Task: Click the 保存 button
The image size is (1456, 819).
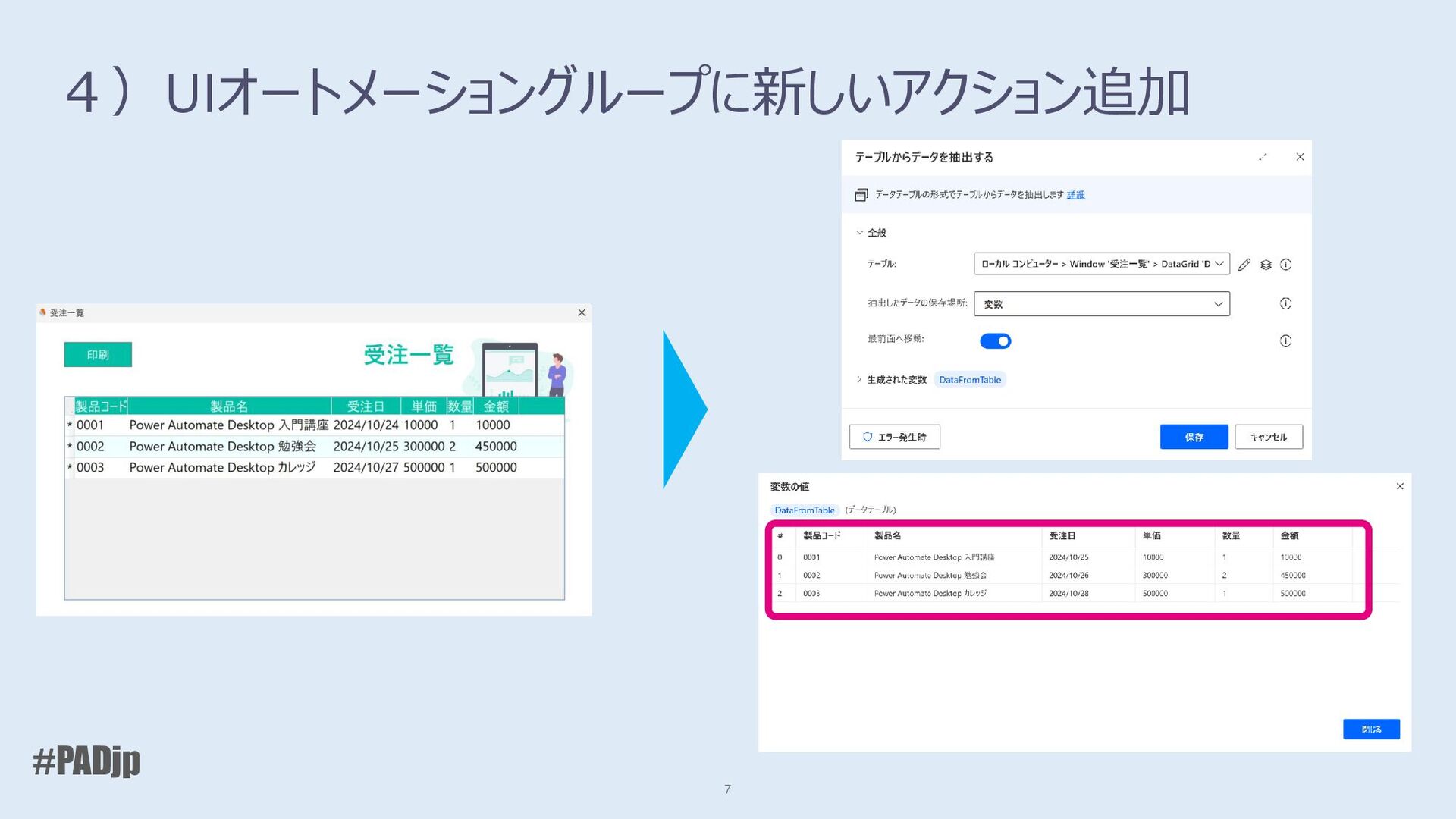Action: 1194,437
